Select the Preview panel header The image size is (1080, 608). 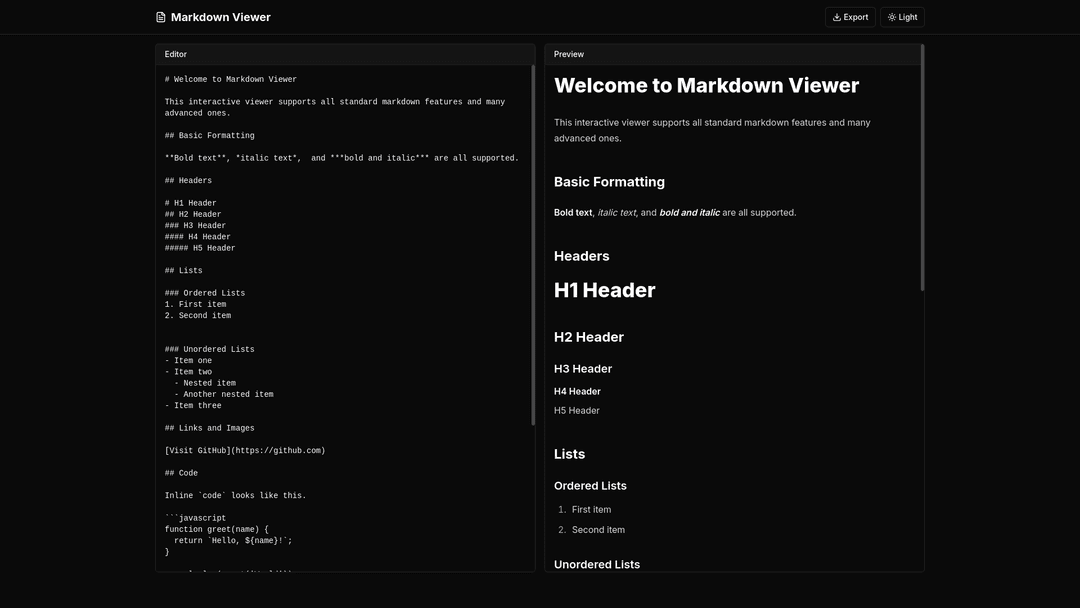pyautogui.click(x=569, y=54)
